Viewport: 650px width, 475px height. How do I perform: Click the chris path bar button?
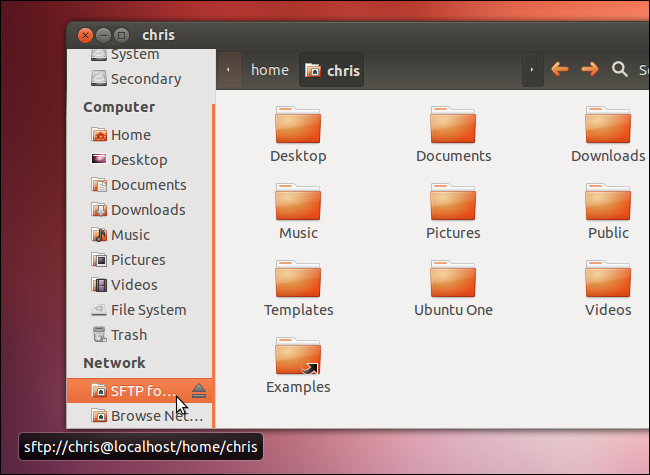point(332,70)
